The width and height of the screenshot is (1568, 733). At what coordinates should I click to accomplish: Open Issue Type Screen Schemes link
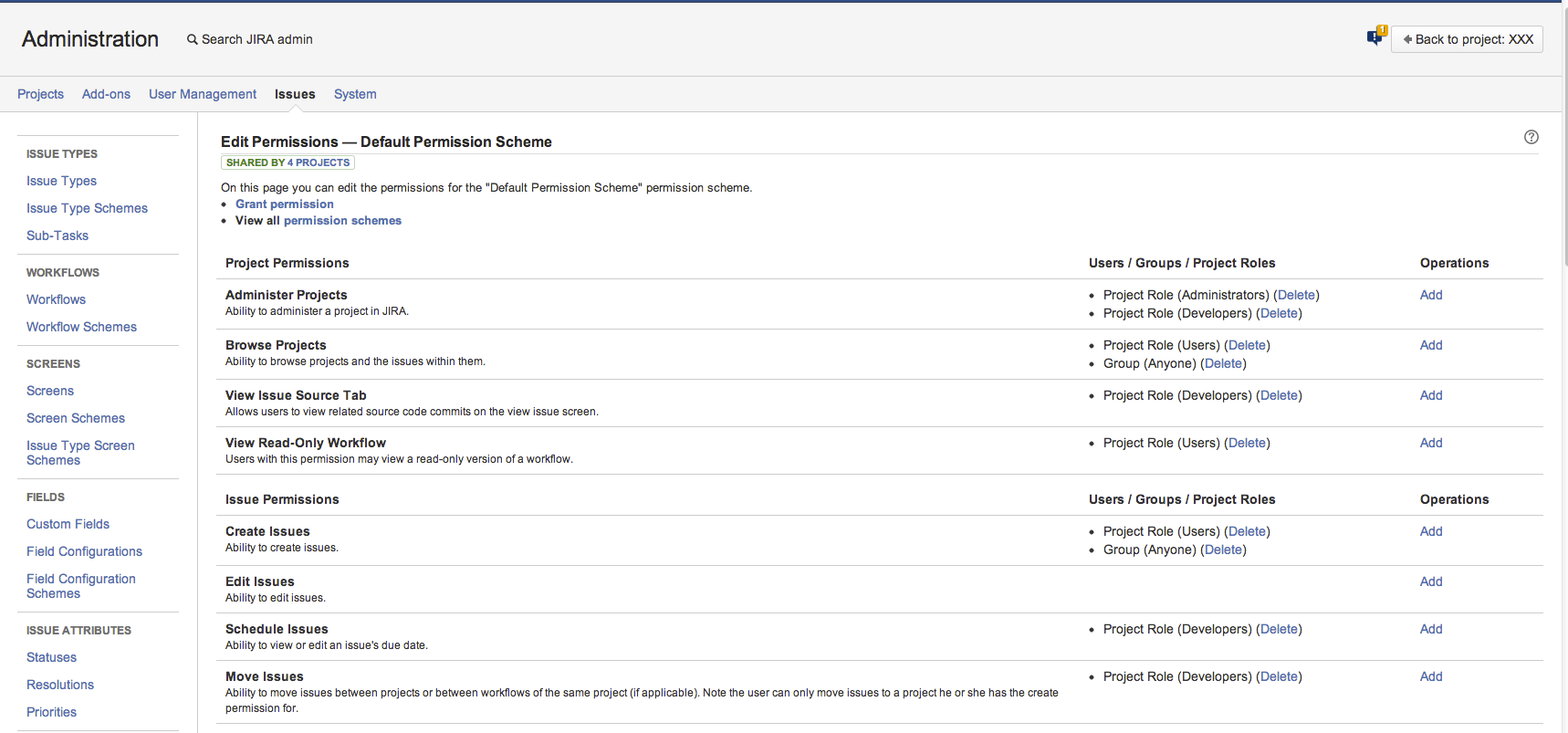(x=80, y=453)
